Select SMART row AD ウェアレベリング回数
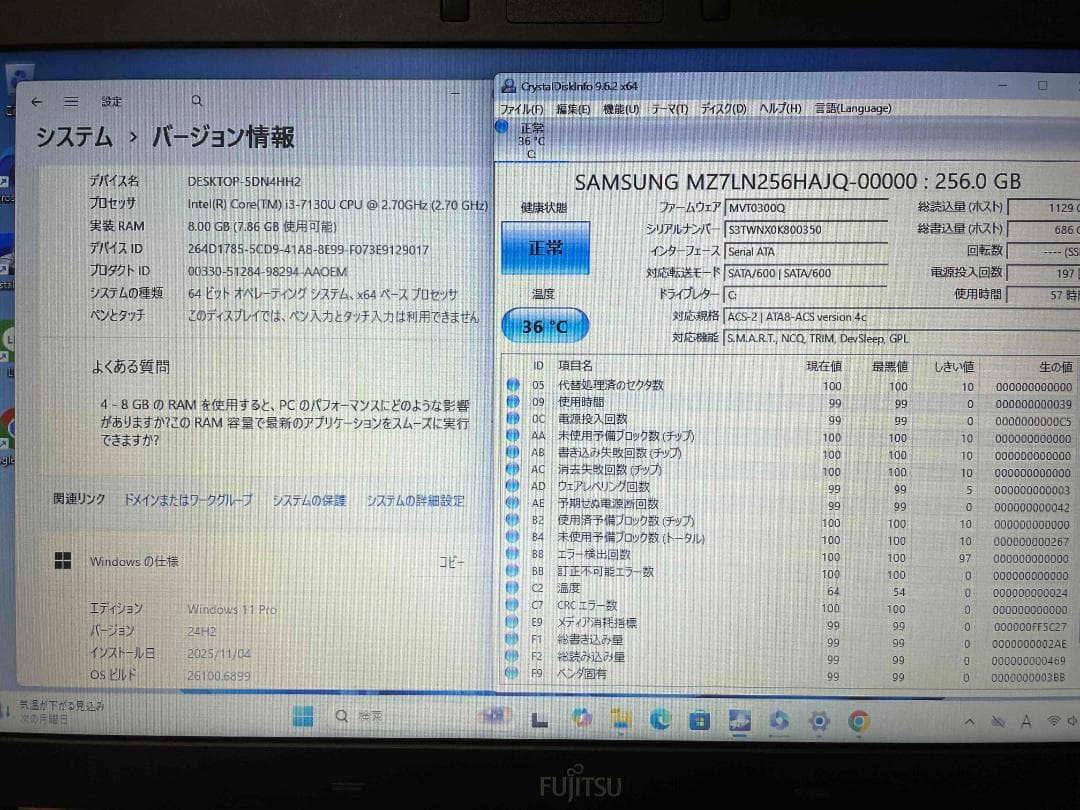1080x810 pixels. pos(789,488)
